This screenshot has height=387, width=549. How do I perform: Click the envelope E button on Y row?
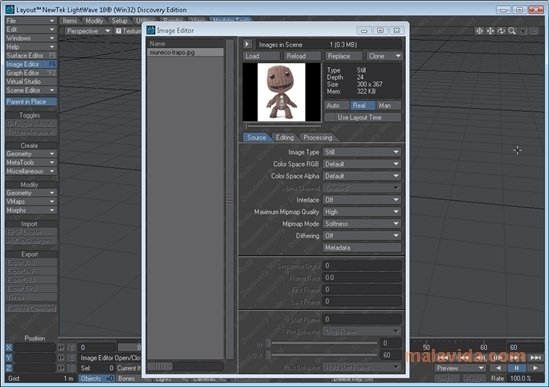71,358
